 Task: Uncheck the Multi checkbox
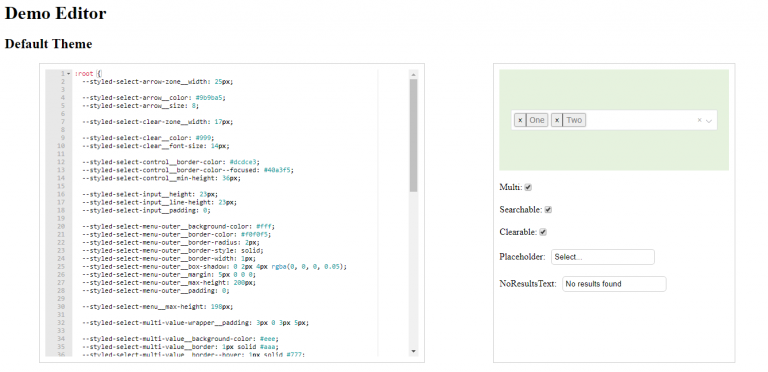528,187
